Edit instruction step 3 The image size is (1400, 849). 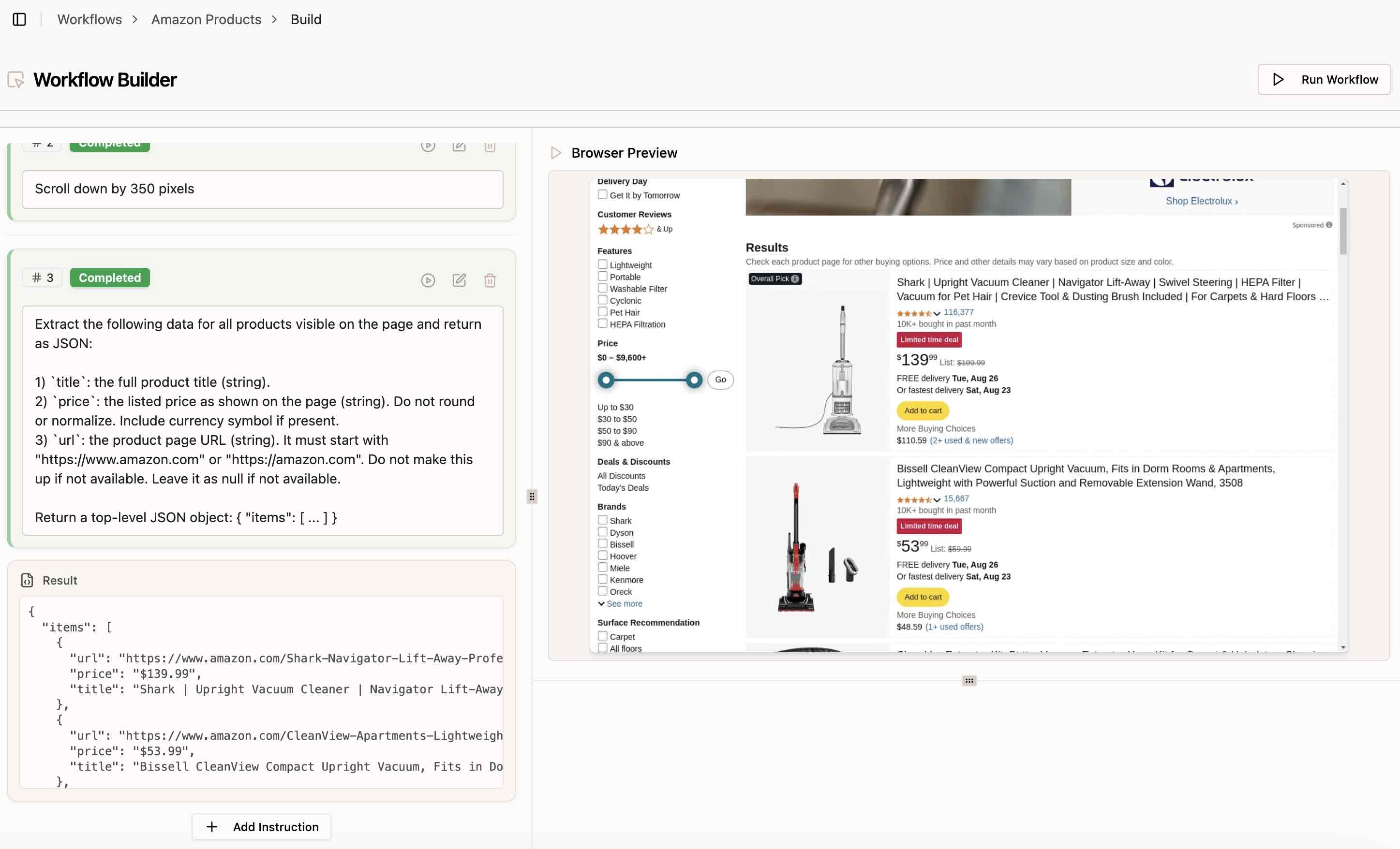[x=459, y=280]
